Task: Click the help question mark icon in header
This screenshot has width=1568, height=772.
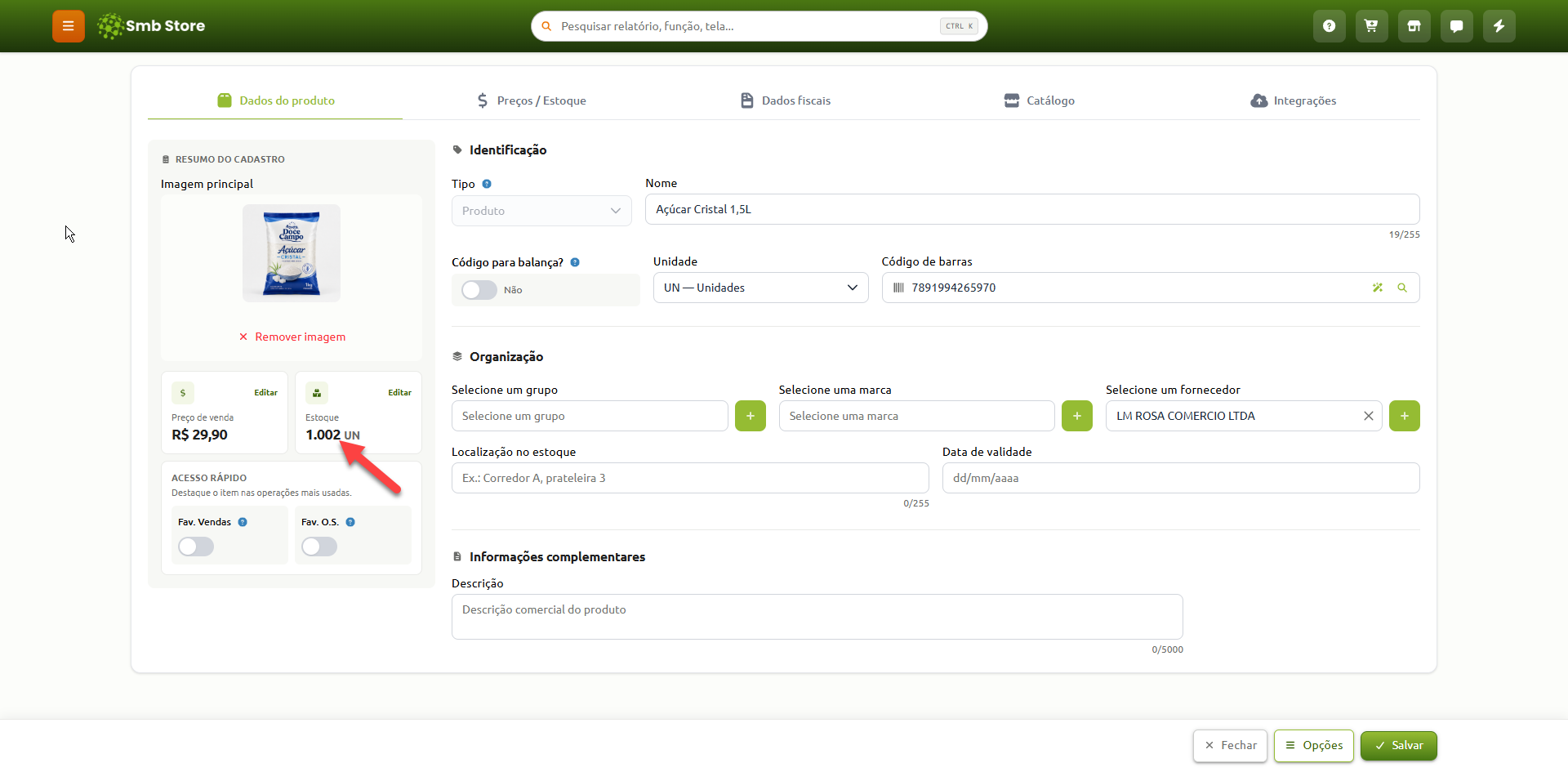Action: (1330, 26)
